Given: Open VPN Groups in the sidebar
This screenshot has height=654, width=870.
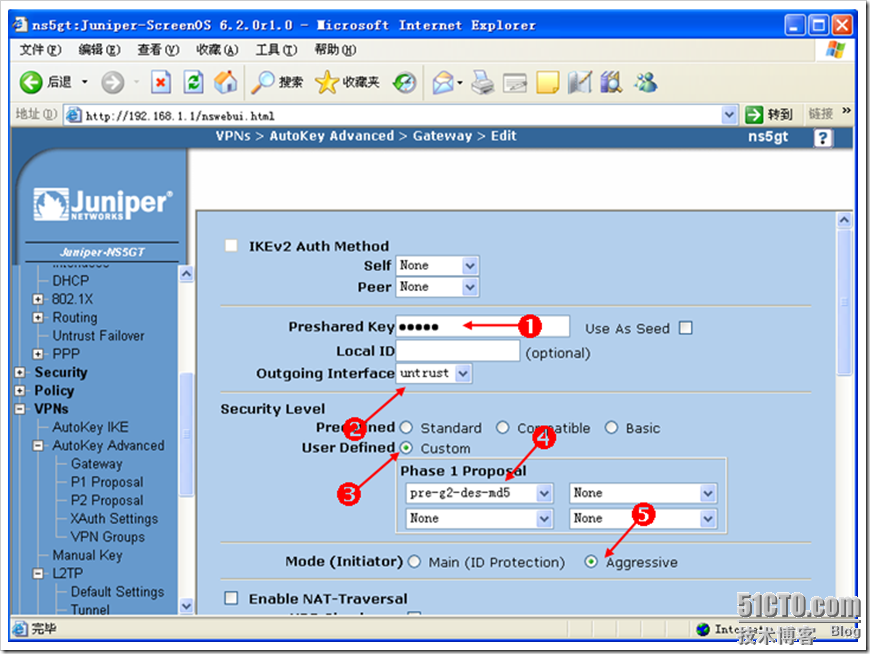Looking at the screenshot, I should pos(108,537).
